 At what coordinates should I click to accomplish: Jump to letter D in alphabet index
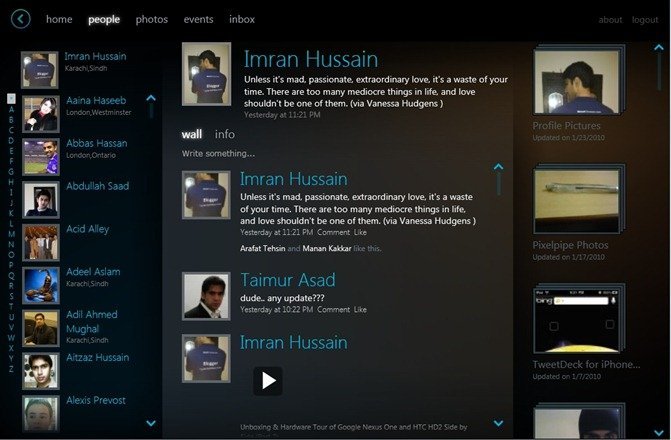(12, 140)
